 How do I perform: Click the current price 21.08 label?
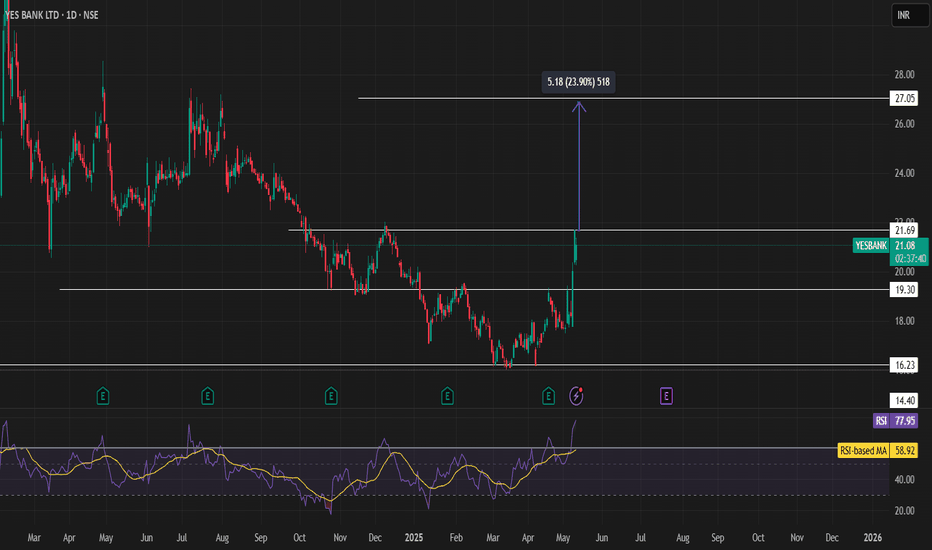click(905, 246)
